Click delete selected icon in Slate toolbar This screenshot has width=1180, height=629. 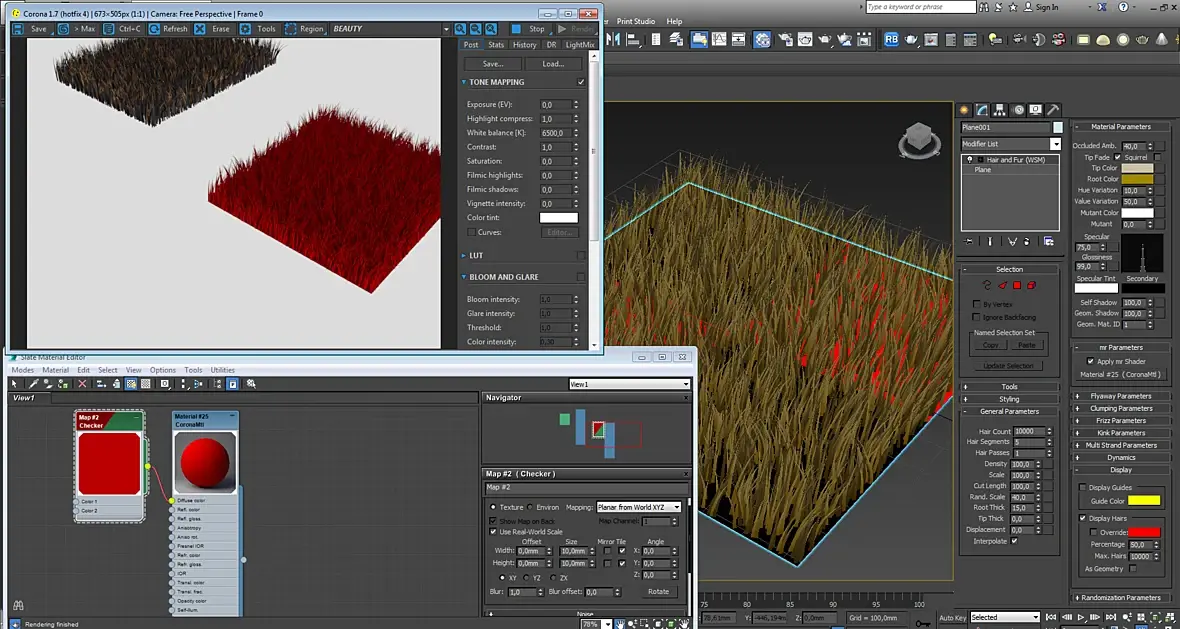[82, 383]
